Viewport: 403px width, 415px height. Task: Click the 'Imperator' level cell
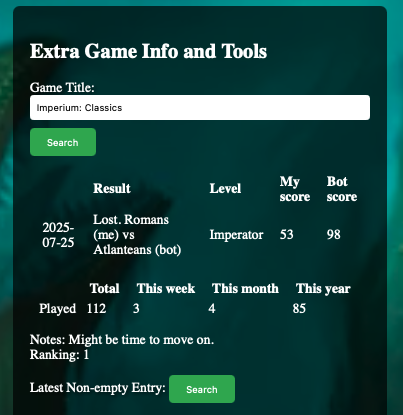(236, 235)
